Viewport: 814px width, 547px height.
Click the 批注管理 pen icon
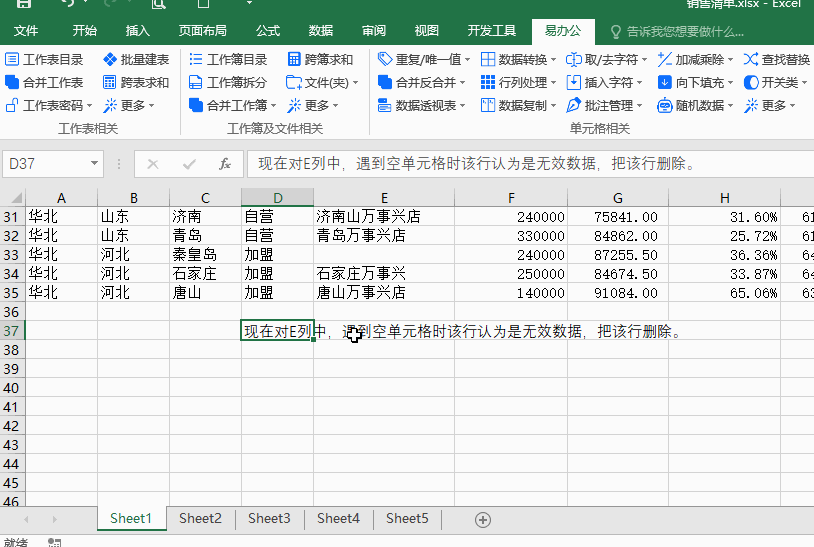click(x=574, y=105)
